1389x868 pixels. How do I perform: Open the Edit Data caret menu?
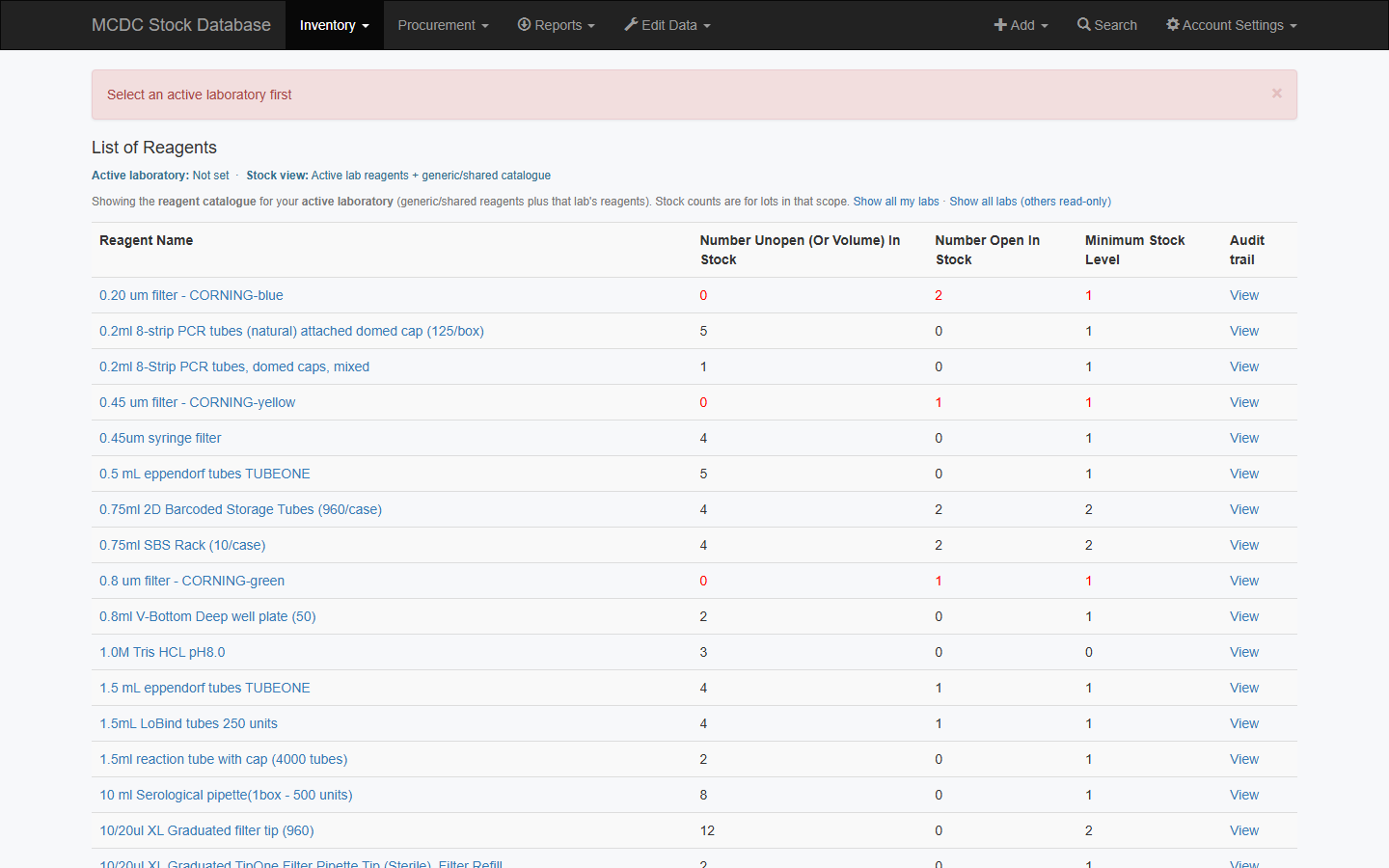click(x=706, y=26)
